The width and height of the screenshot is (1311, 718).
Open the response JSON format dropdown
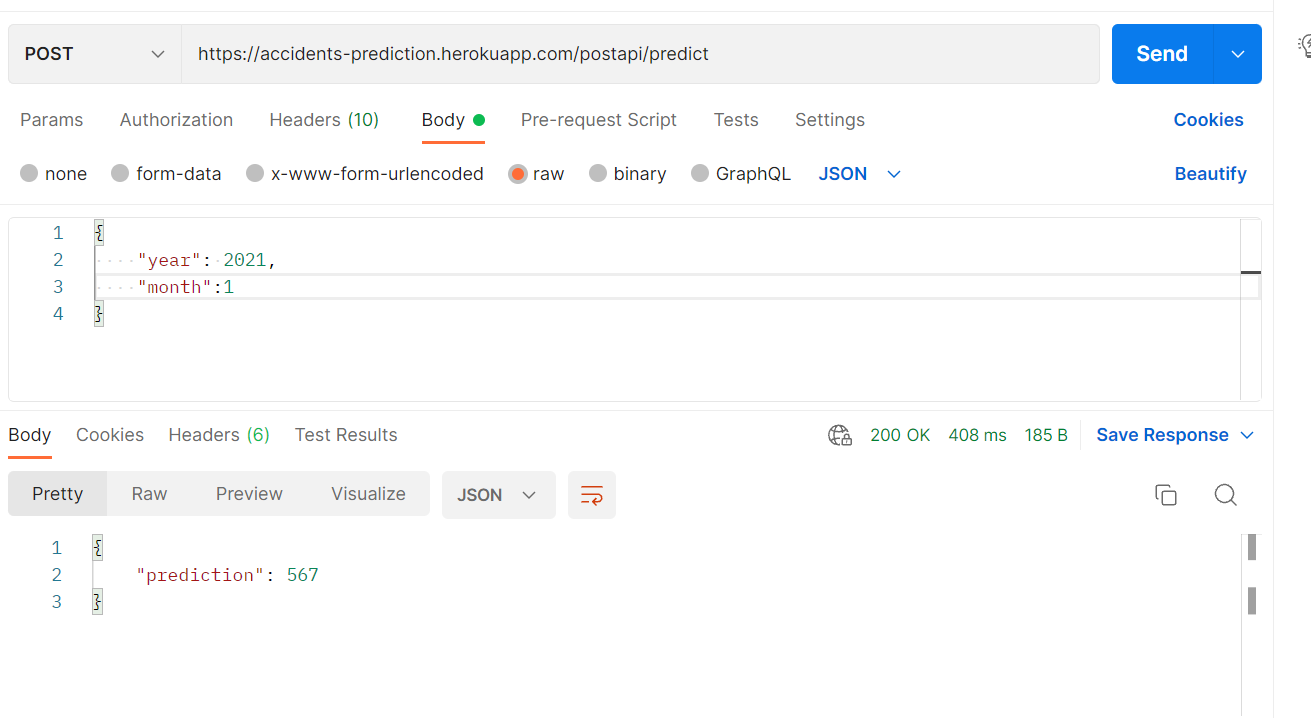coord(498,495)
